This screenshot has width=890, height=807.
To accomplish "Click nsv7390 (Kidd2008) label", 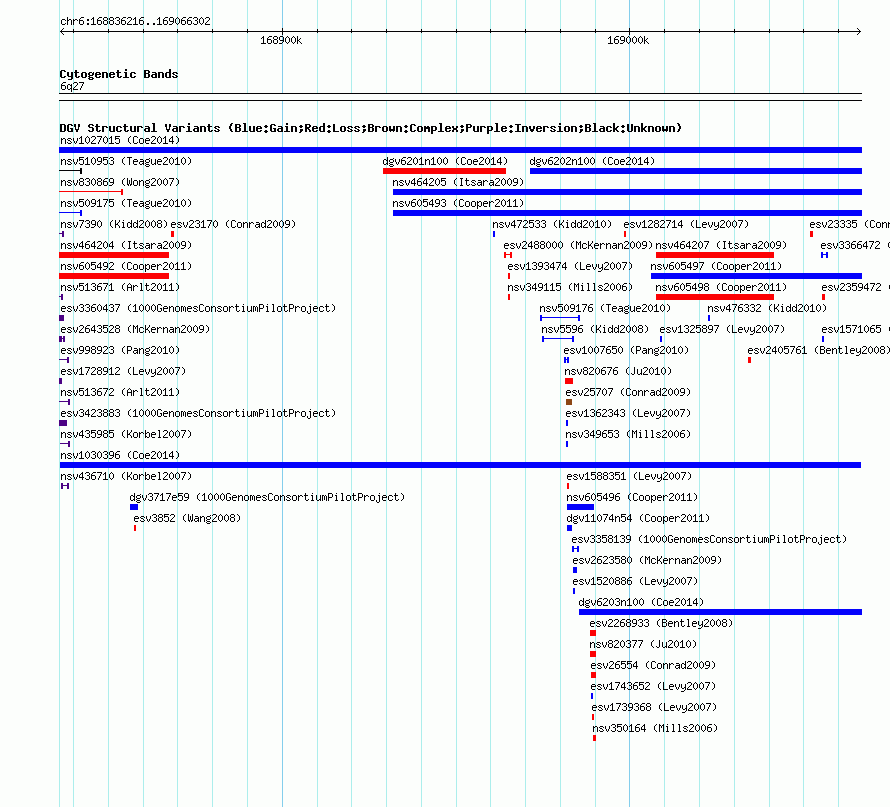I will (114, 224).
